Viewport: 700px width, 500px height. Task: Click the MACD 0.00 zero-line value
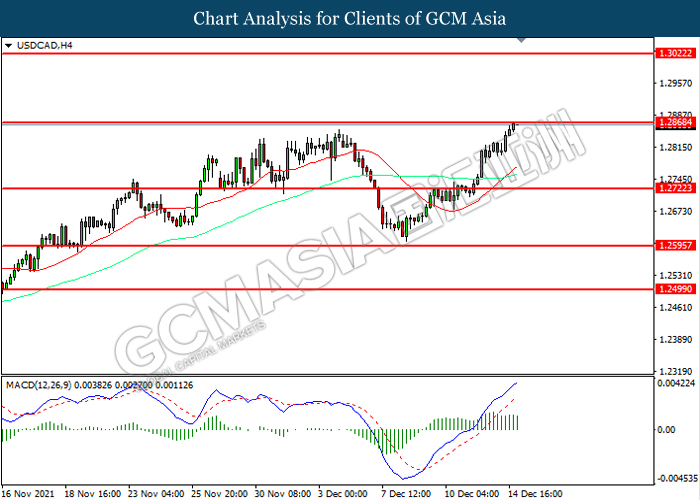point(667,429)
